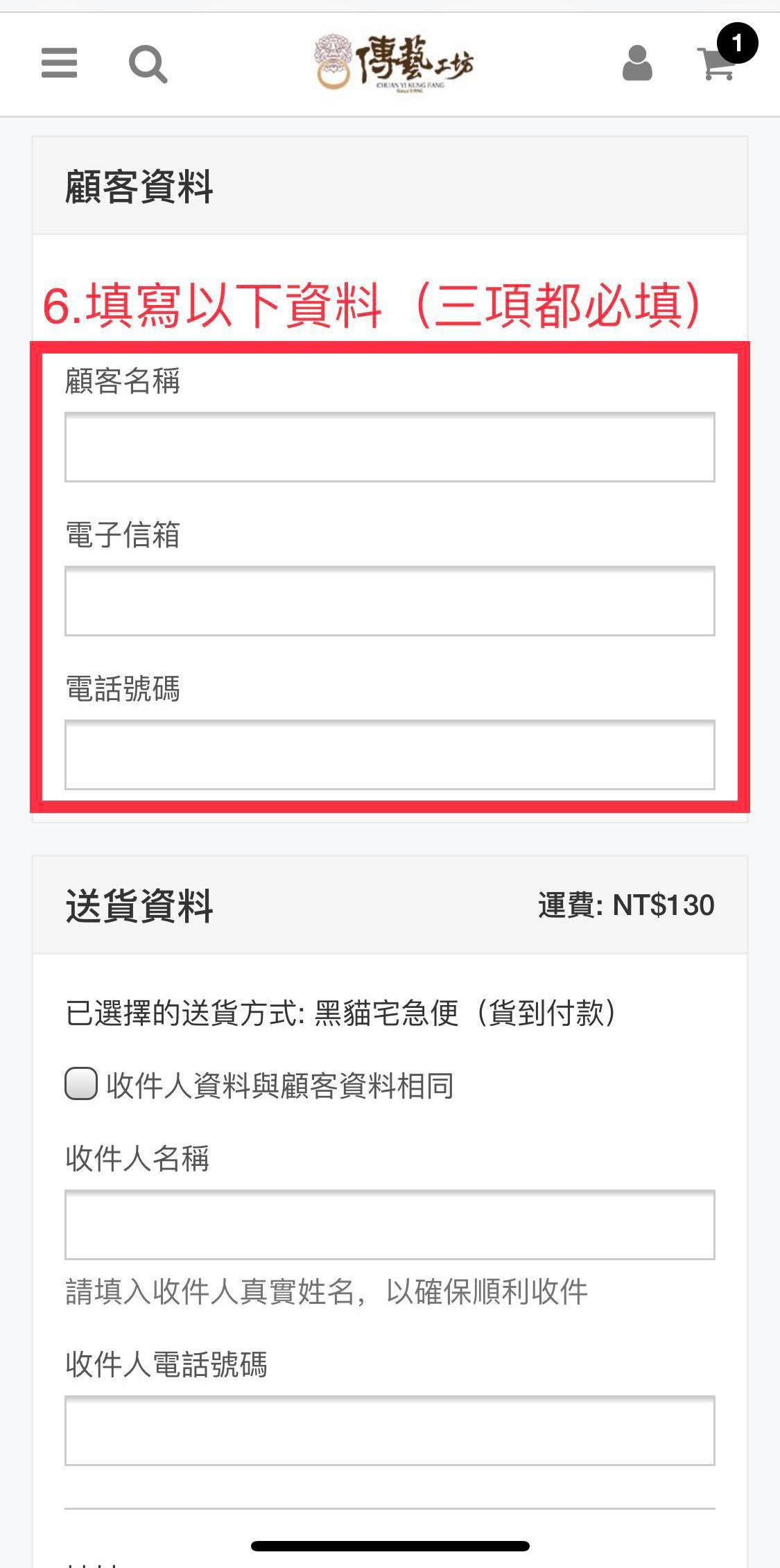Image resolution: width=780 pixels, height=1568 pixels.
Task: Tap the 送貨資料 section header
Action: click(139, 905)
